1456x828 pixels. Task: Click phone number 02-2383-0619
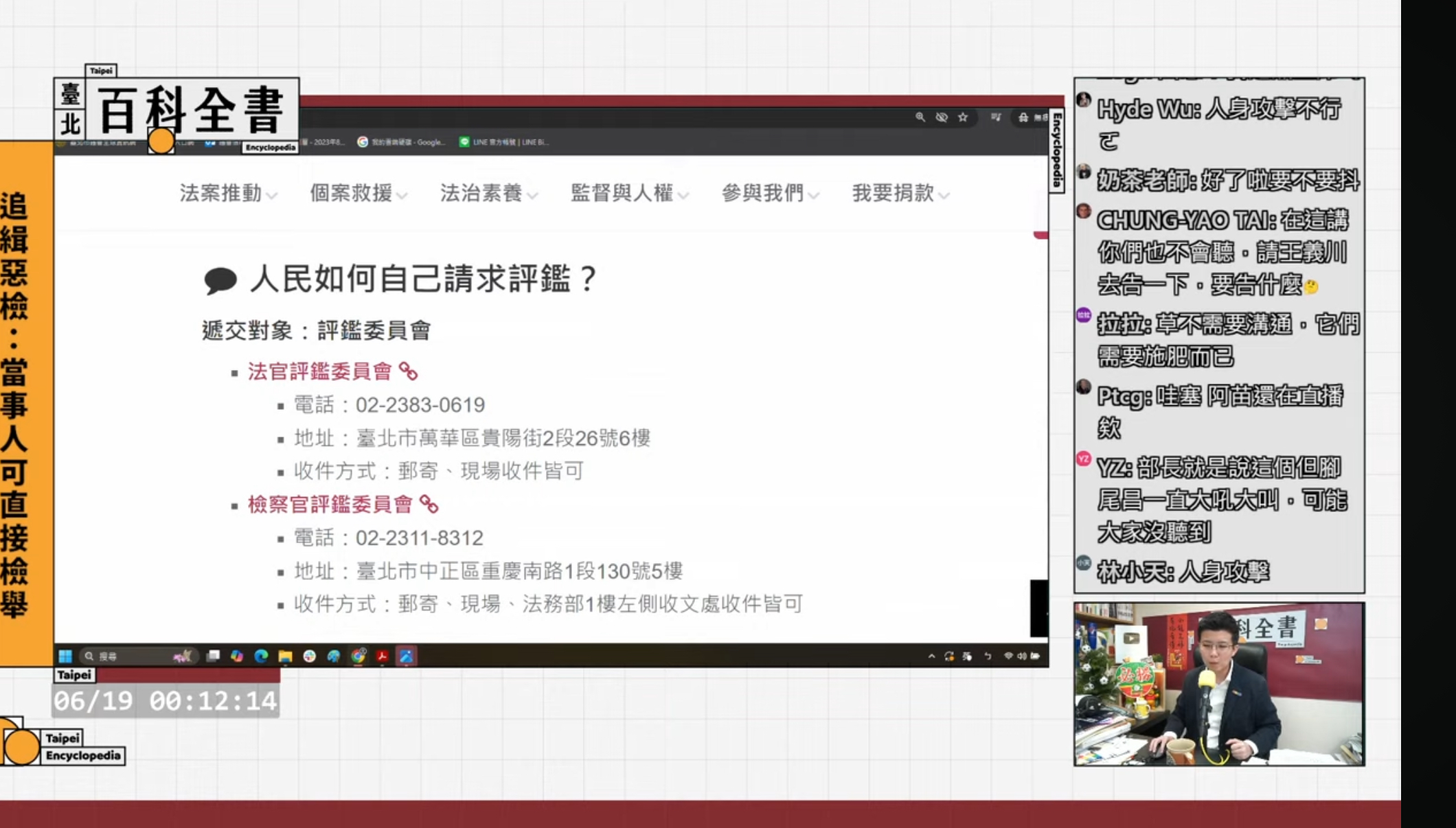click(420, 405)
